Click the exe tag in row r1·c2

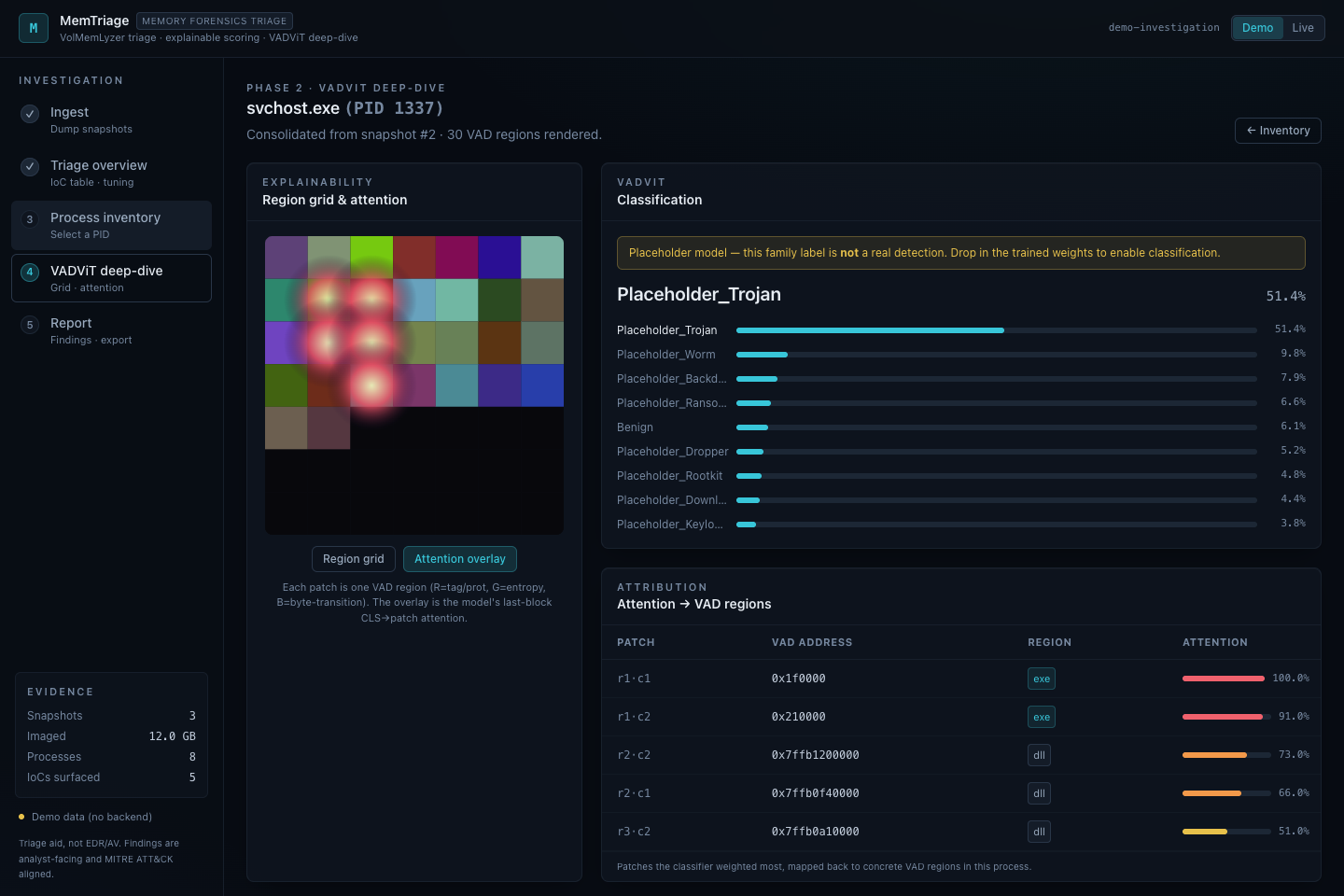click(1042, 717)
